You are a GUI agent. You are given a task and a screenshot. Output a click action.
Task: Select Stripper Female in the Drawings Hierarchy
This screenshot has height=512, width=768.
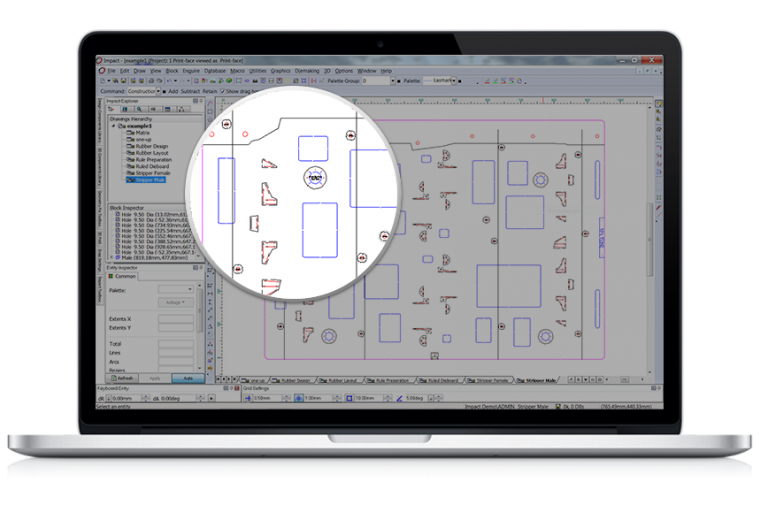tap(152, 173)
